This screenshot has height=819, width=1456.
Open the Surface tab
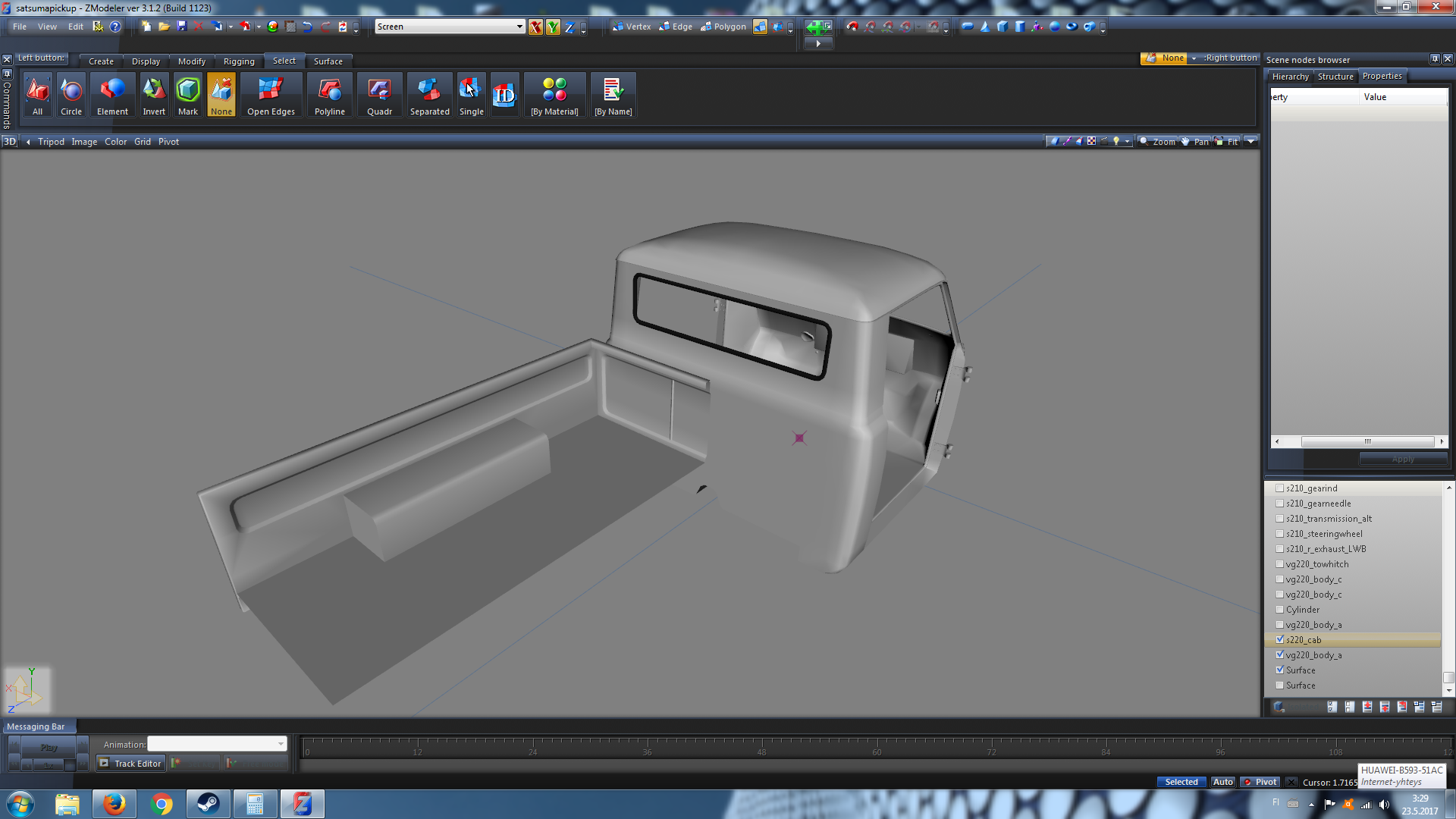(328, 61)
